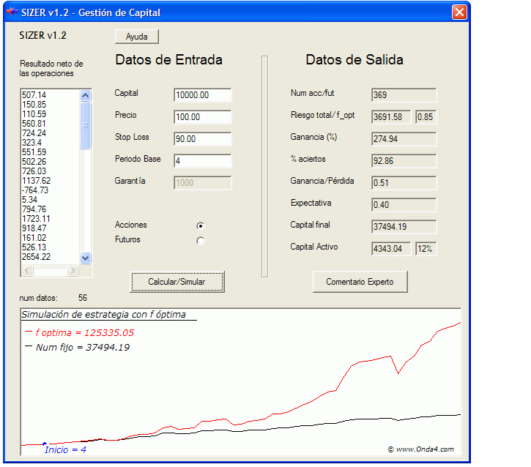Select list value 150.85
This screenshot has width=531, height=467.
[34, 104]
